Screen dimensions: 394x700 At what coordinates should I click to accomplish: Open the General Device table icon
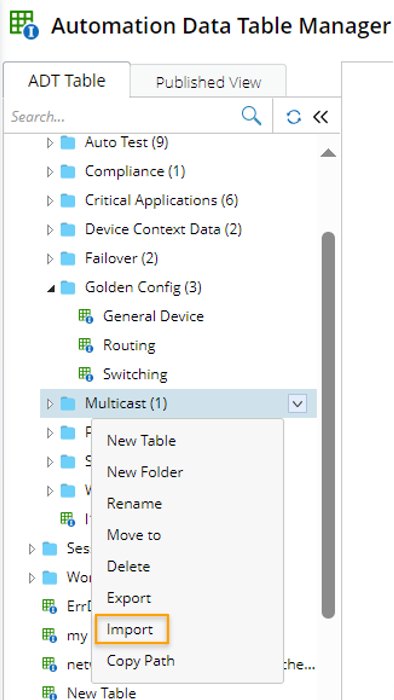86,316
